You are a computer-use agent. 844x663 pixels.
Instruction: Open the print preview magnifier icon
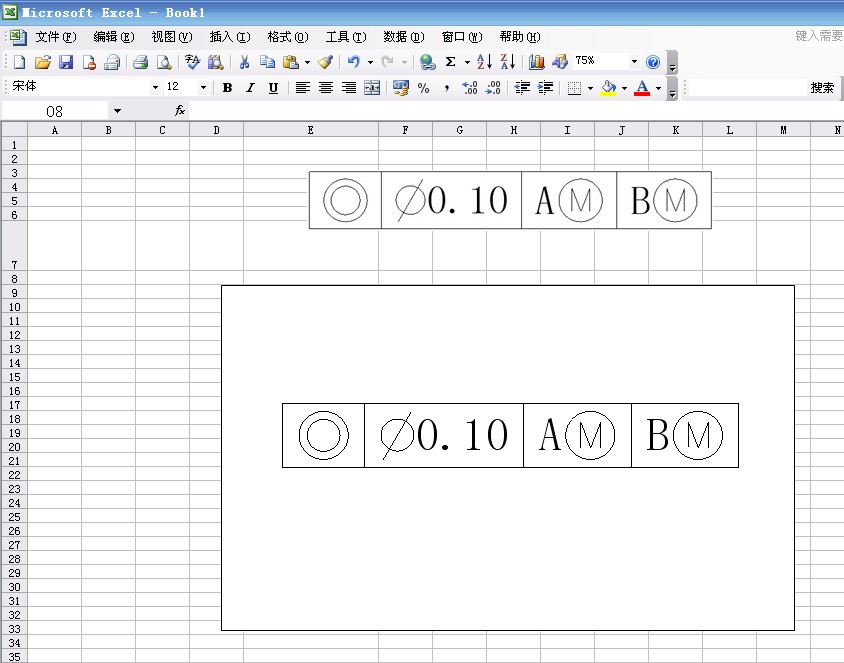click(164, 62)
